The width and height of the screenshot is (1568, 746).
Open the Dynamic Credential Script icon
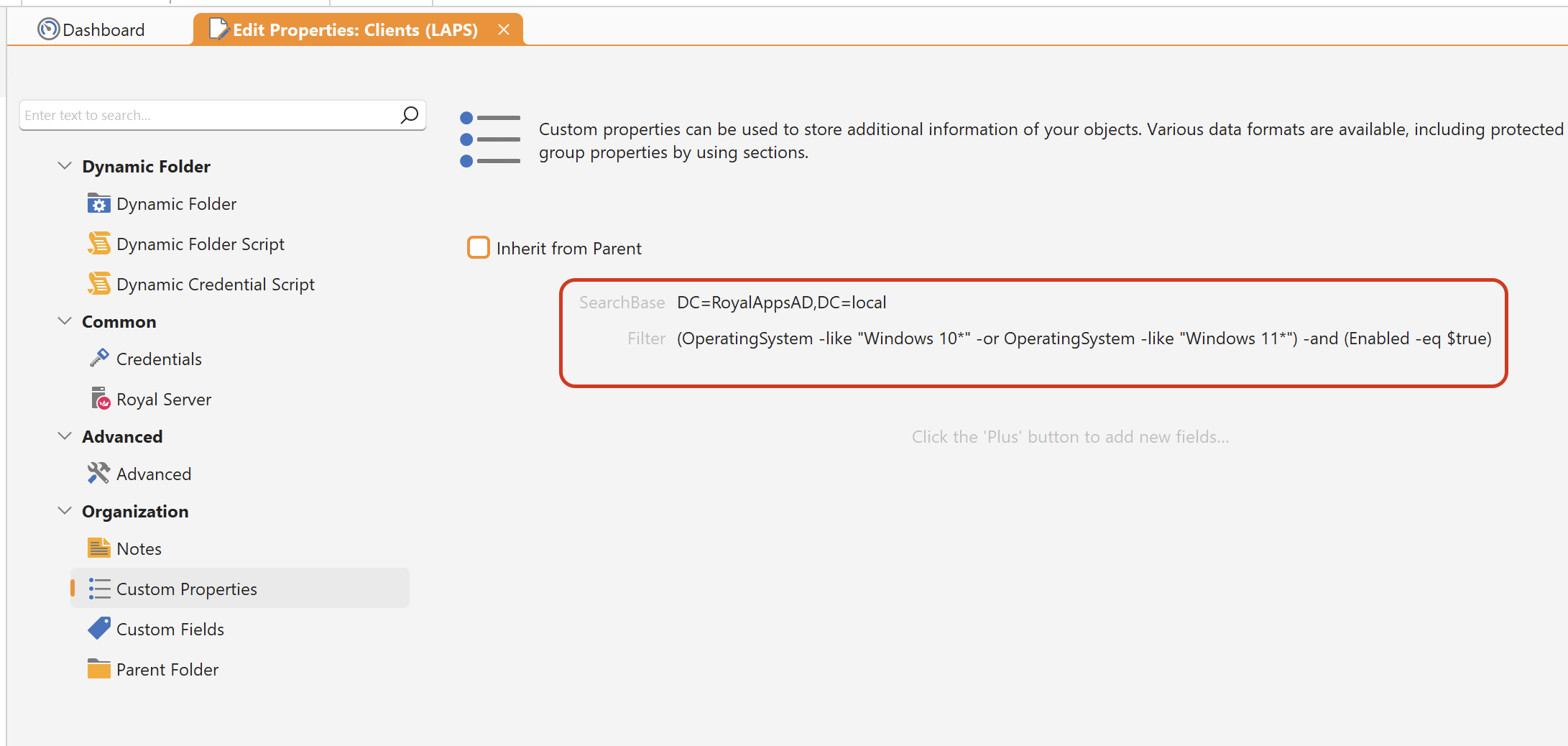point(98,284)
